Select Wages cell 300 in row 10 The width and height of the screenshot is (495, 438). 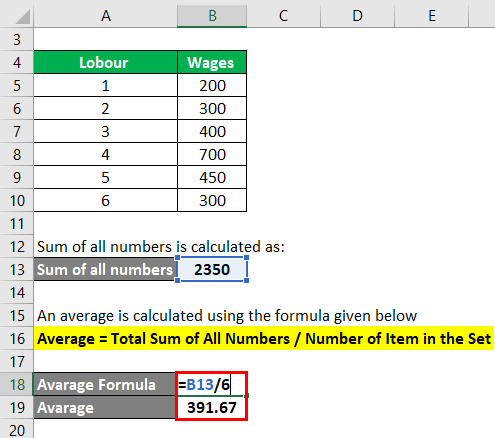coord(212,200)
